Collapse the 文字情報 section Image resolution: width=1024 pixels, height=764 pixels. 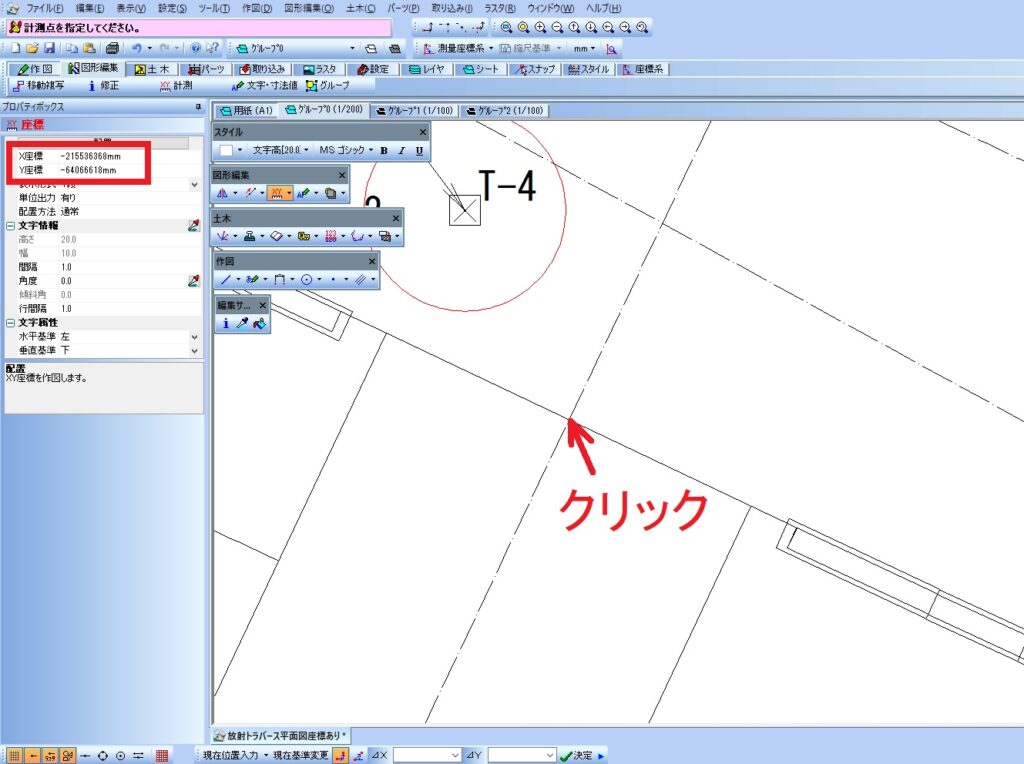tap(9, 226)
